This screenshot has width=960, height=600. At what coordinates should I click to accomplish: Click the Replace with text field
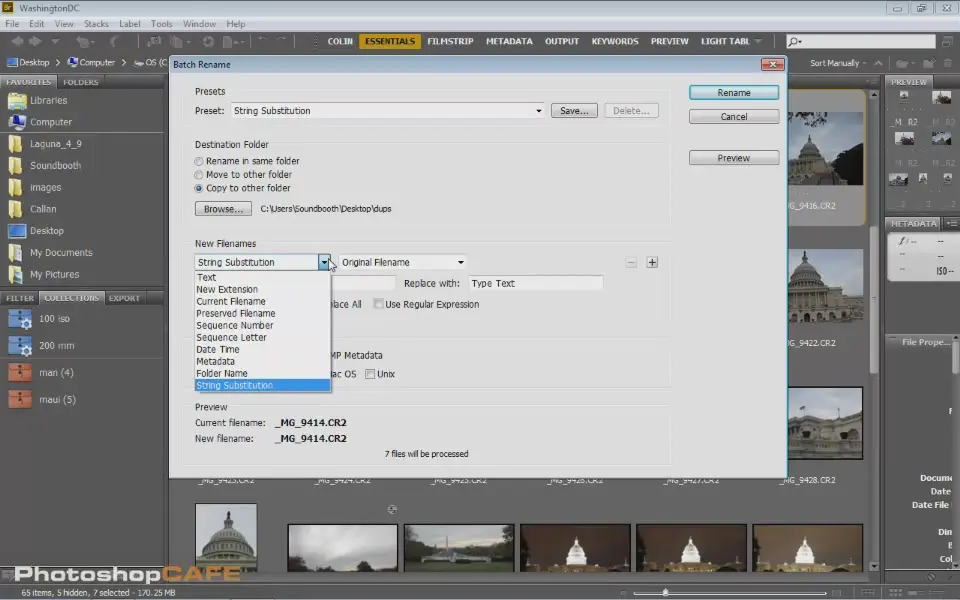pos(536,283)
